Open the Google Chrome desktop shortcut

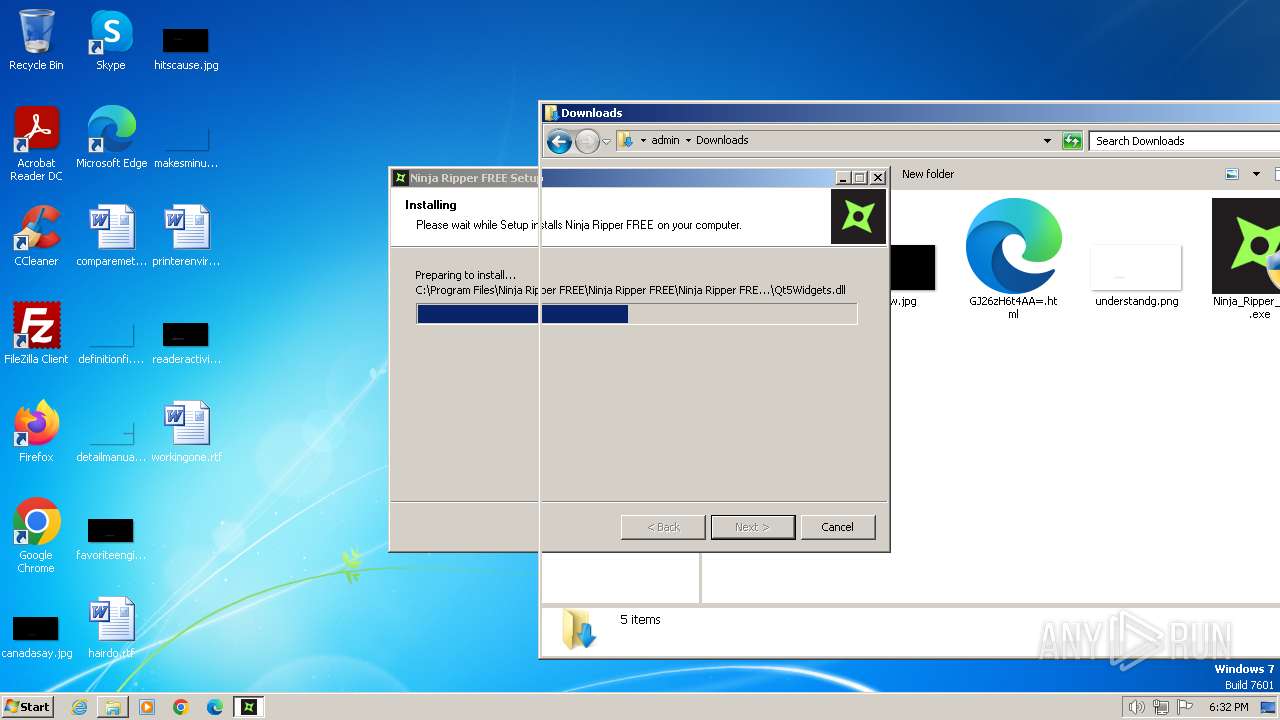click(x=36, y=536)
